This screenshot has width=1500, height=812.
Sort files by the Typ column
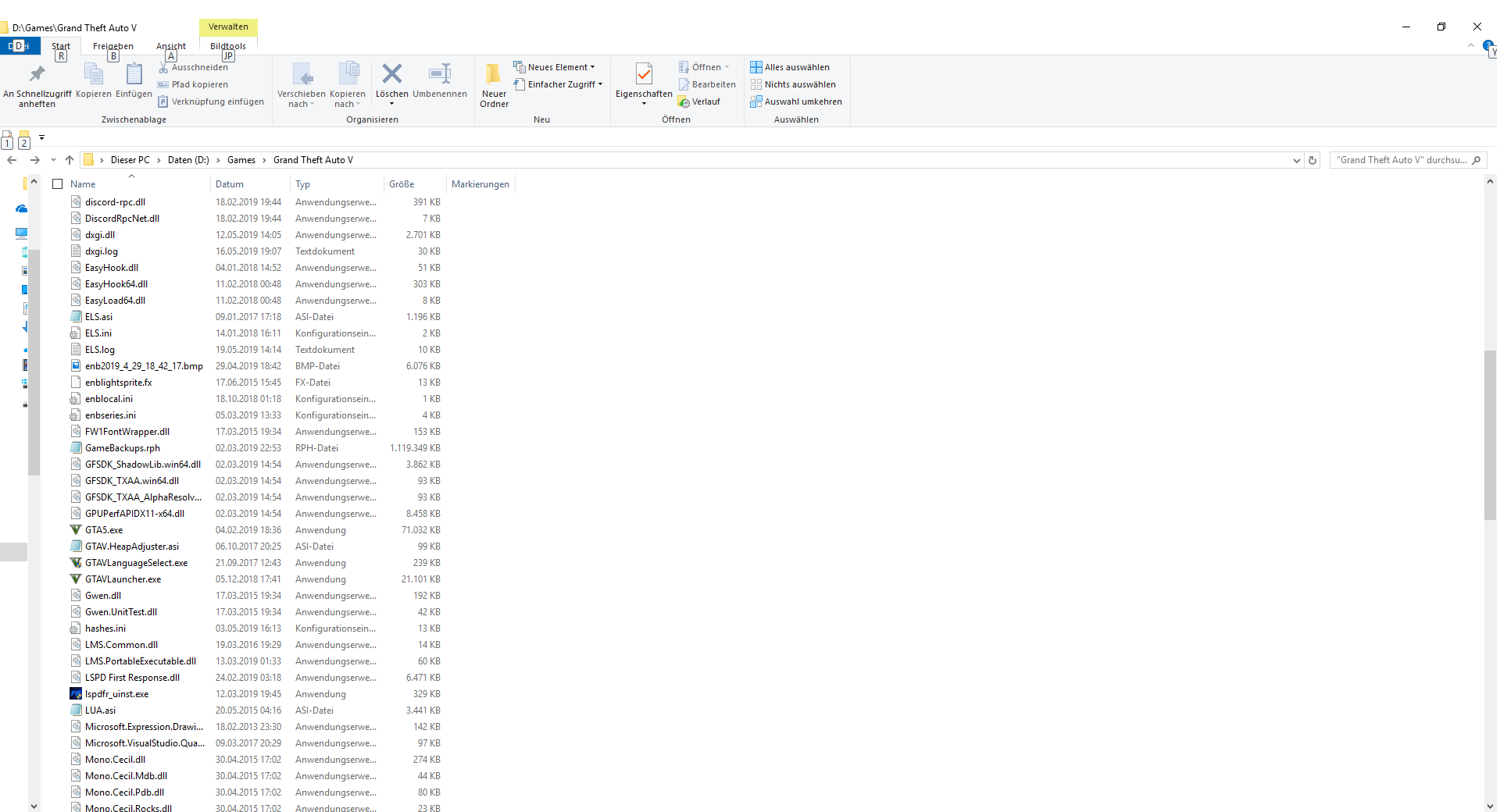pyautogui.click(x=337, y=184)
